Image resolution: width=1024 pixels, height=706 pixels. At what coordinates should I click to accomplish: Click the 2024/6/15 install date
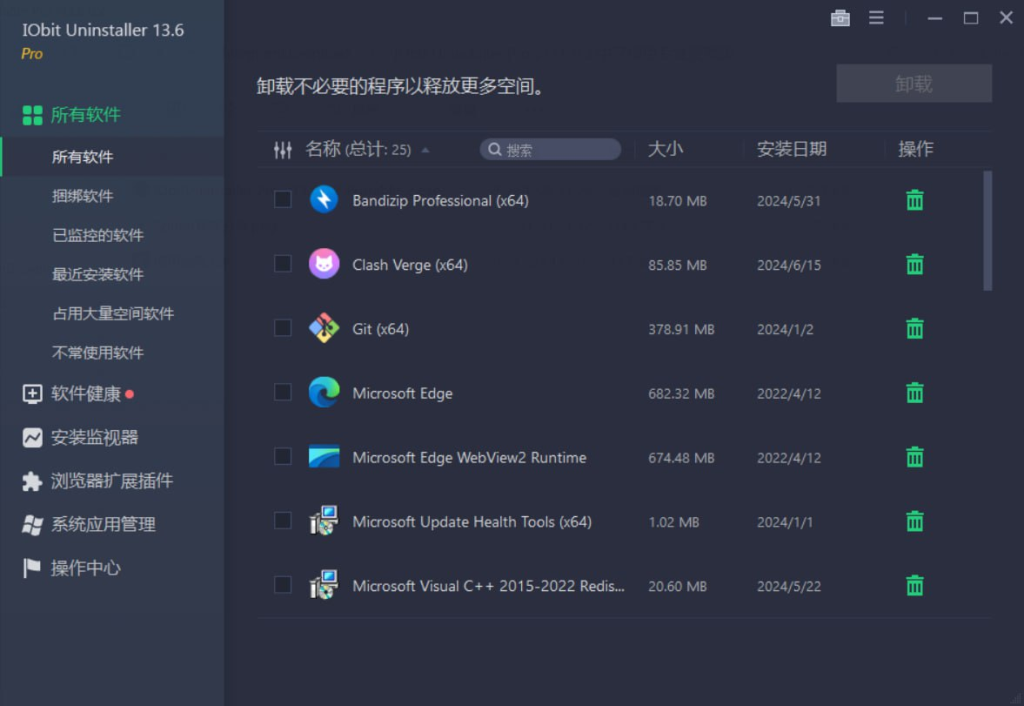click(x=789, y=265)
